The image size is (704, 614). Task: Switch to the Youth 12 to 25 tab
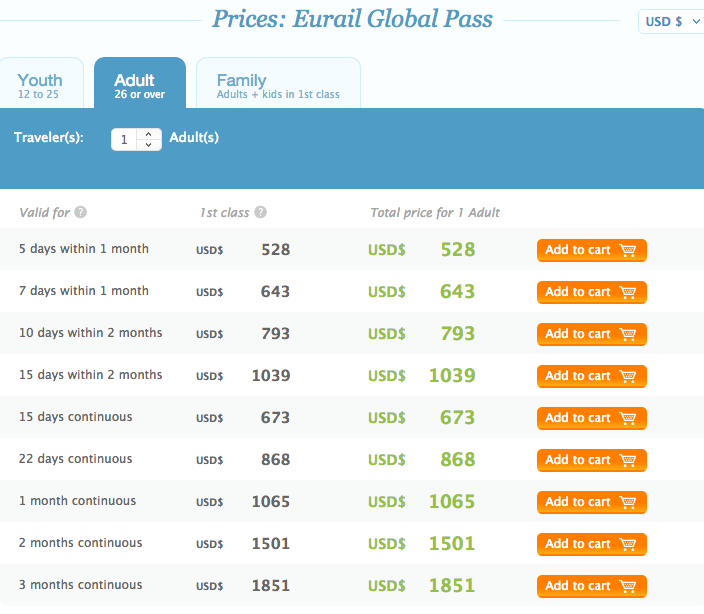pyautogui.click(x=41, y=83)
